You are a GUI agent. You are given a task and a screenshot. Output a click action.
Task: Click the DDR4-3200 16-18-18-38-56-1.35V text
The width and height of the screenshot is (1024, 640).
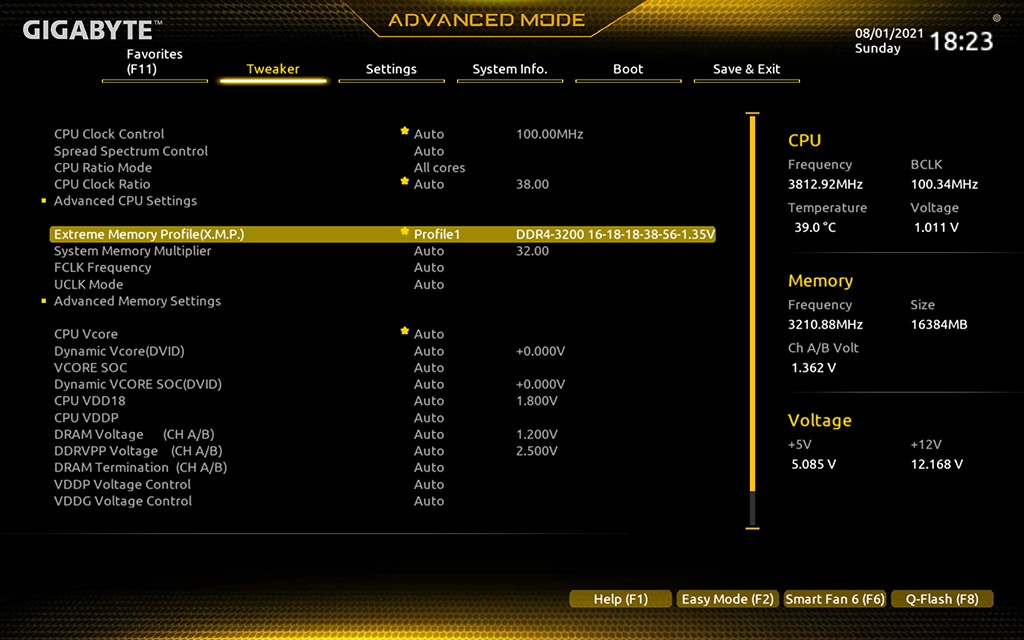[x=615, y=234]
